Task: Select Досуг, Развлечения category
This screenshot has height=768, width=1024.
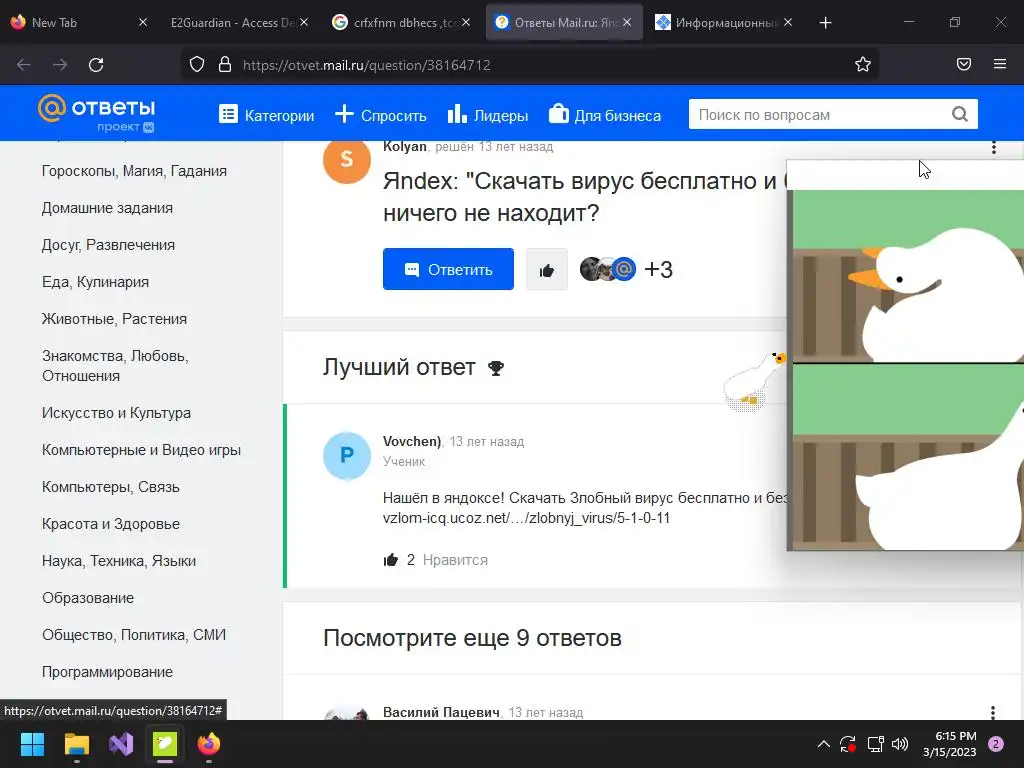Action: pyautogui.click(x=108, y=245)
